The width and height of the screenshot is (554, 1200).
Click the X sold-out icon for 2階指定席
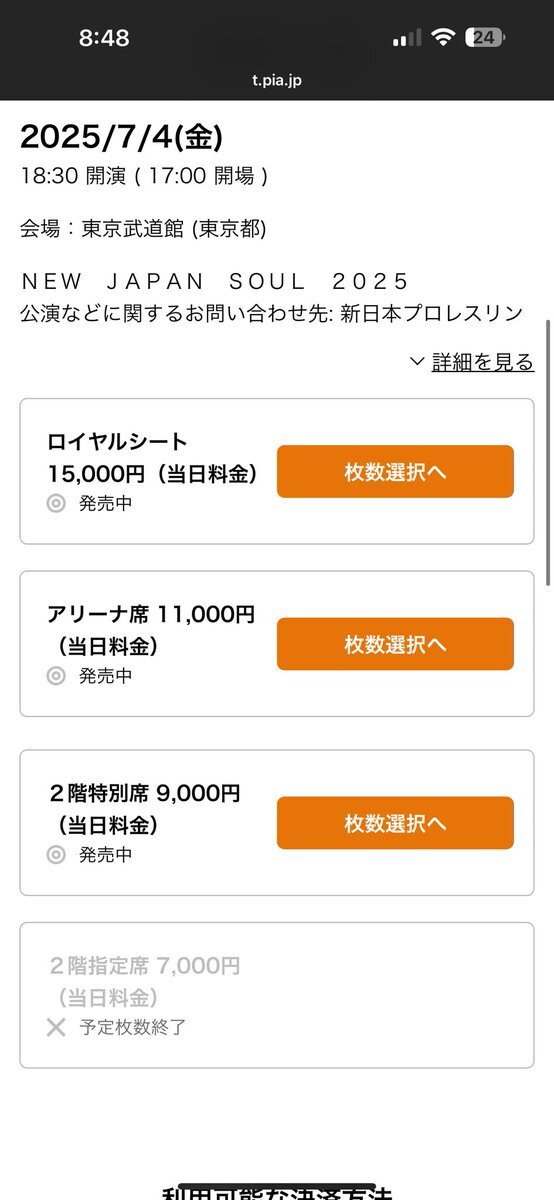pyautogui.click(x=56, y=1027)
